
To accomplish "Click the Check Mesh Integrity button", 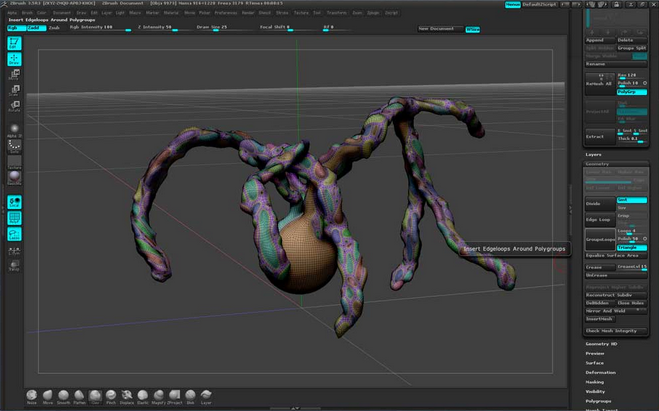I will tap(614, 331).
